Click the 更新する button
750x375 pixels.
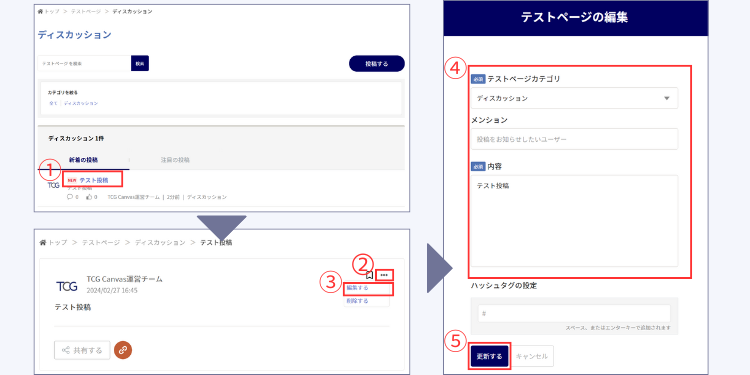[489, 356]
